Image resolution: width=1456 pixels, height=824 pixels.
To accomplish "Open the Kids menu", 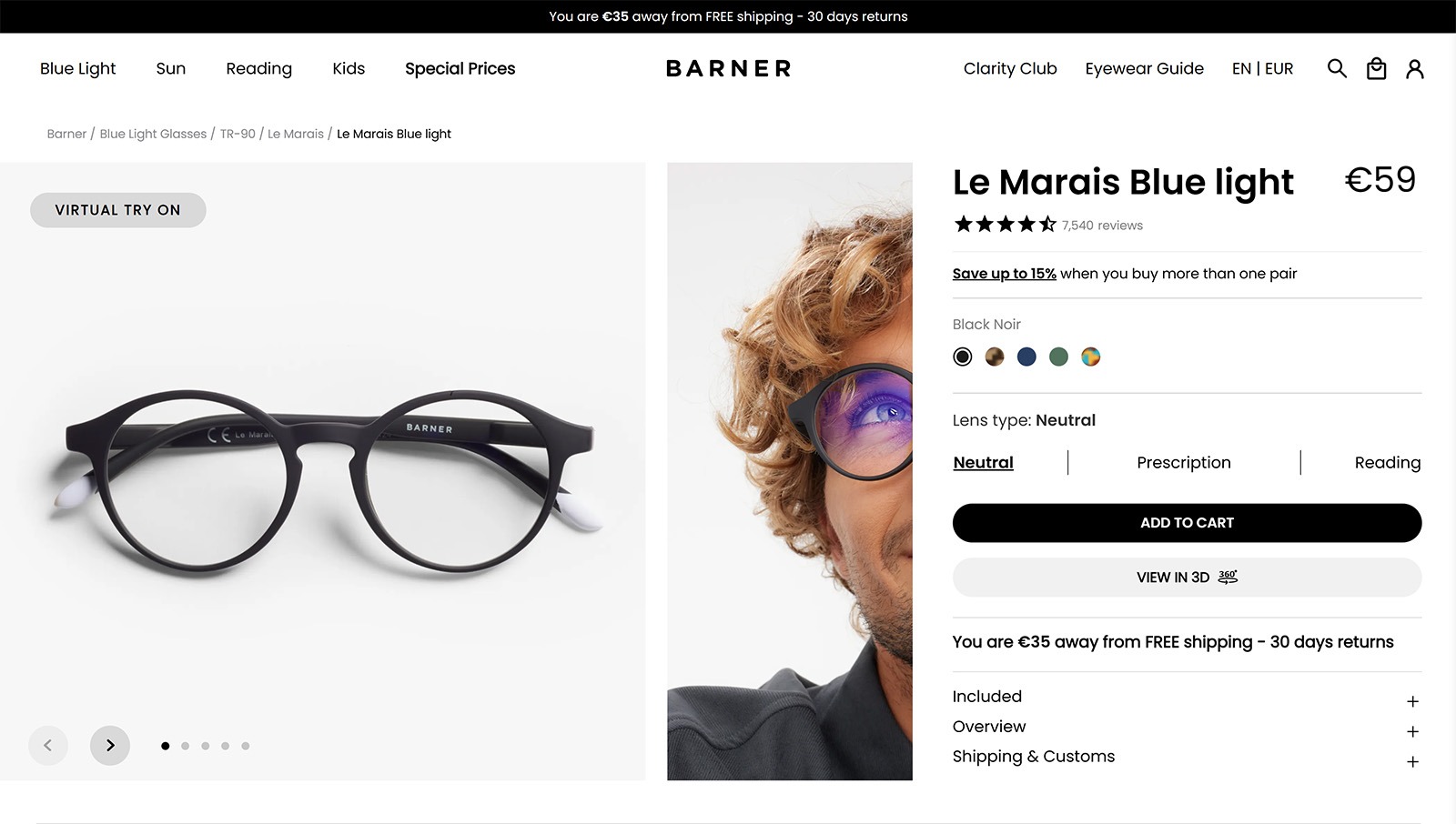I will 349,68.
